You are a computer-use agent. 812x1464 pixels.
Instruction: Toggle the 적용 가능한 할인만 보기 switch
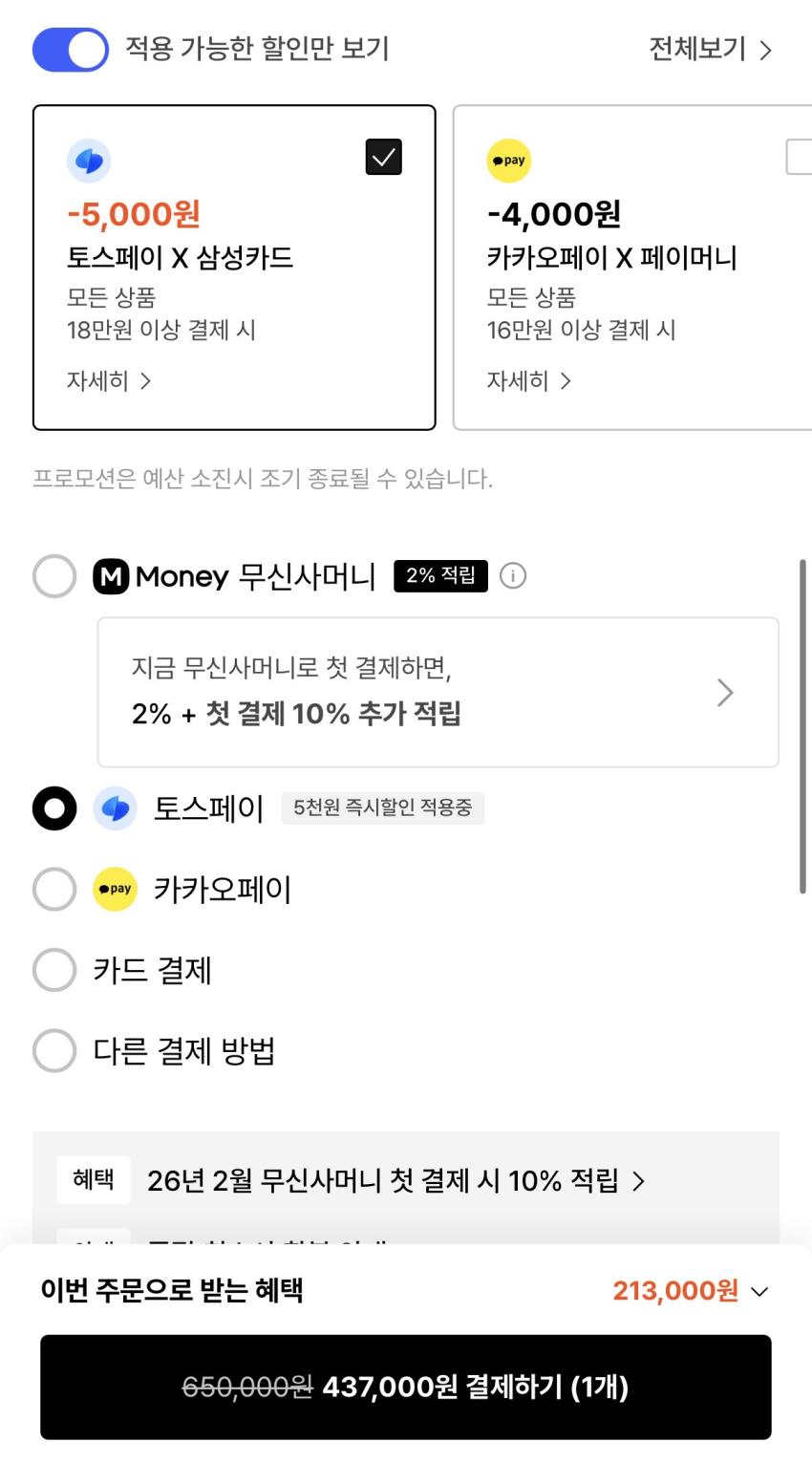click(71, 50)
